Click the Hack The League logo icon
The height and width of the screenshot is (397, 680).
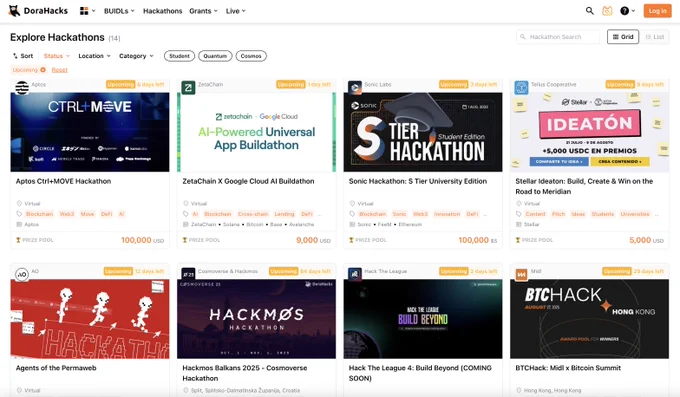click(x=355, y=274)
